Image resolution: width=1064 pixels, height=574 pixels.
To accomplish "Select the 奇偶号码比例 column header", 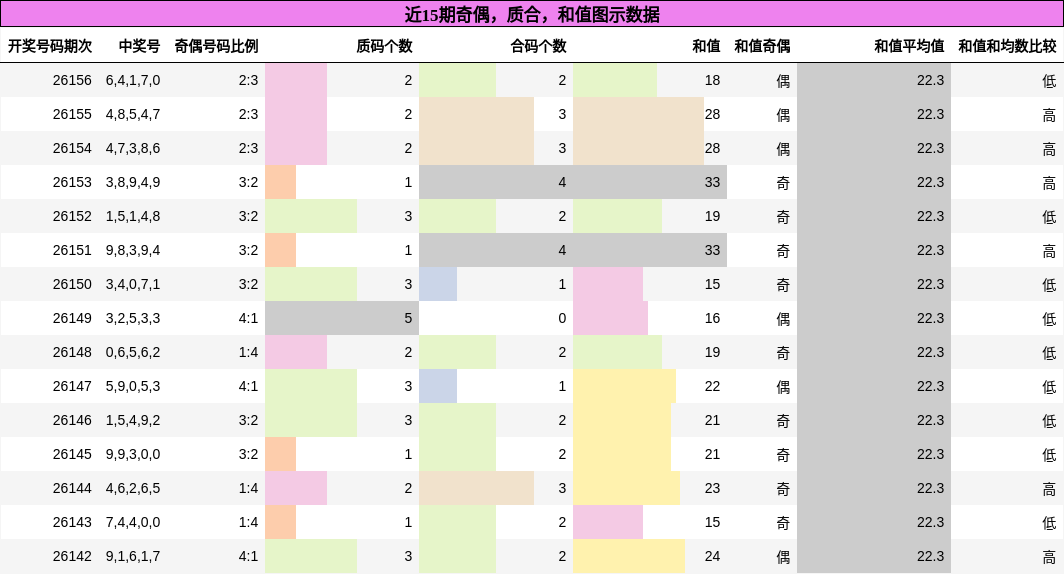I will point(216,46).
